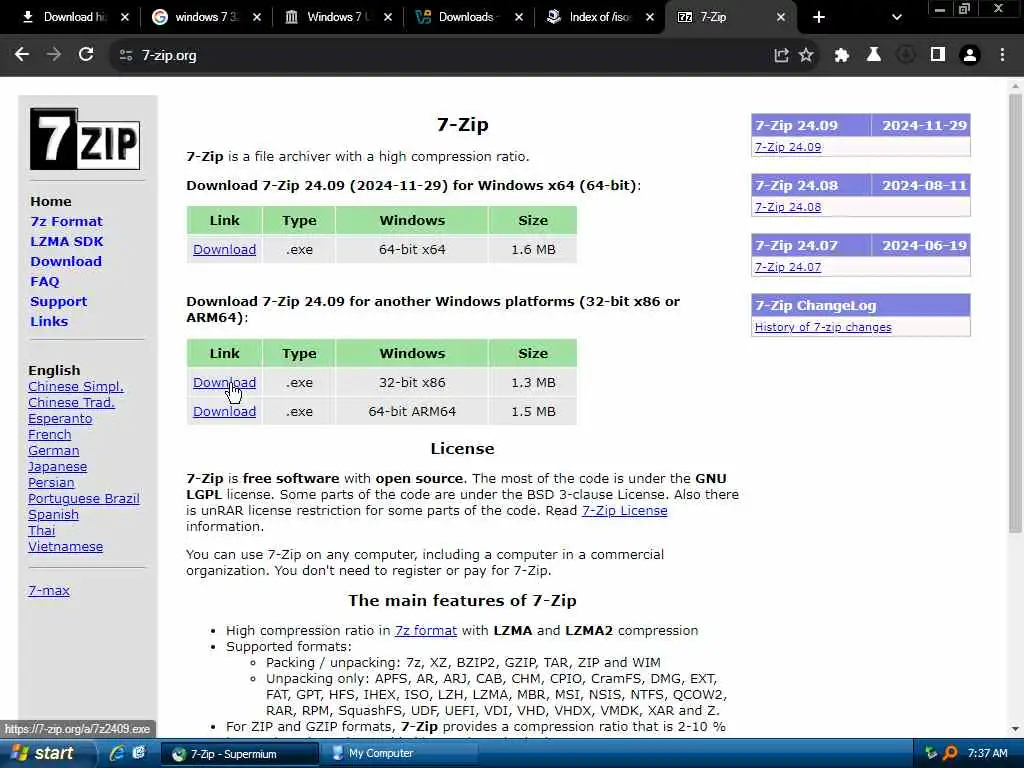Close the Download history tab
This screenshot has height=768, width=1024.
pyautogui.click(x=125, y=18)
